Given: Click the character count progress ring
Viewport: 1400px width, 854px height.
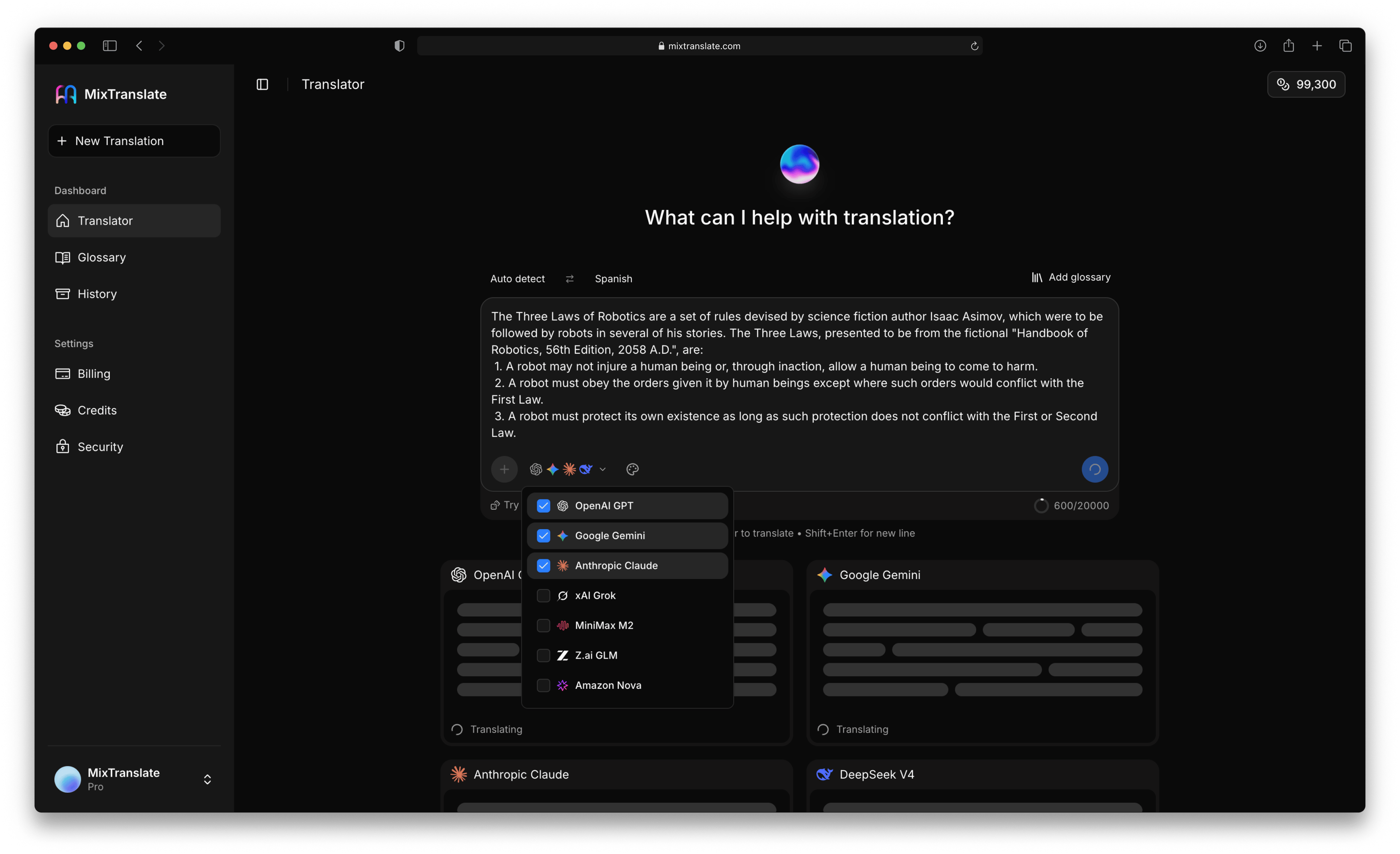Looking at the screenshot, I should [x=1041, y=506].
